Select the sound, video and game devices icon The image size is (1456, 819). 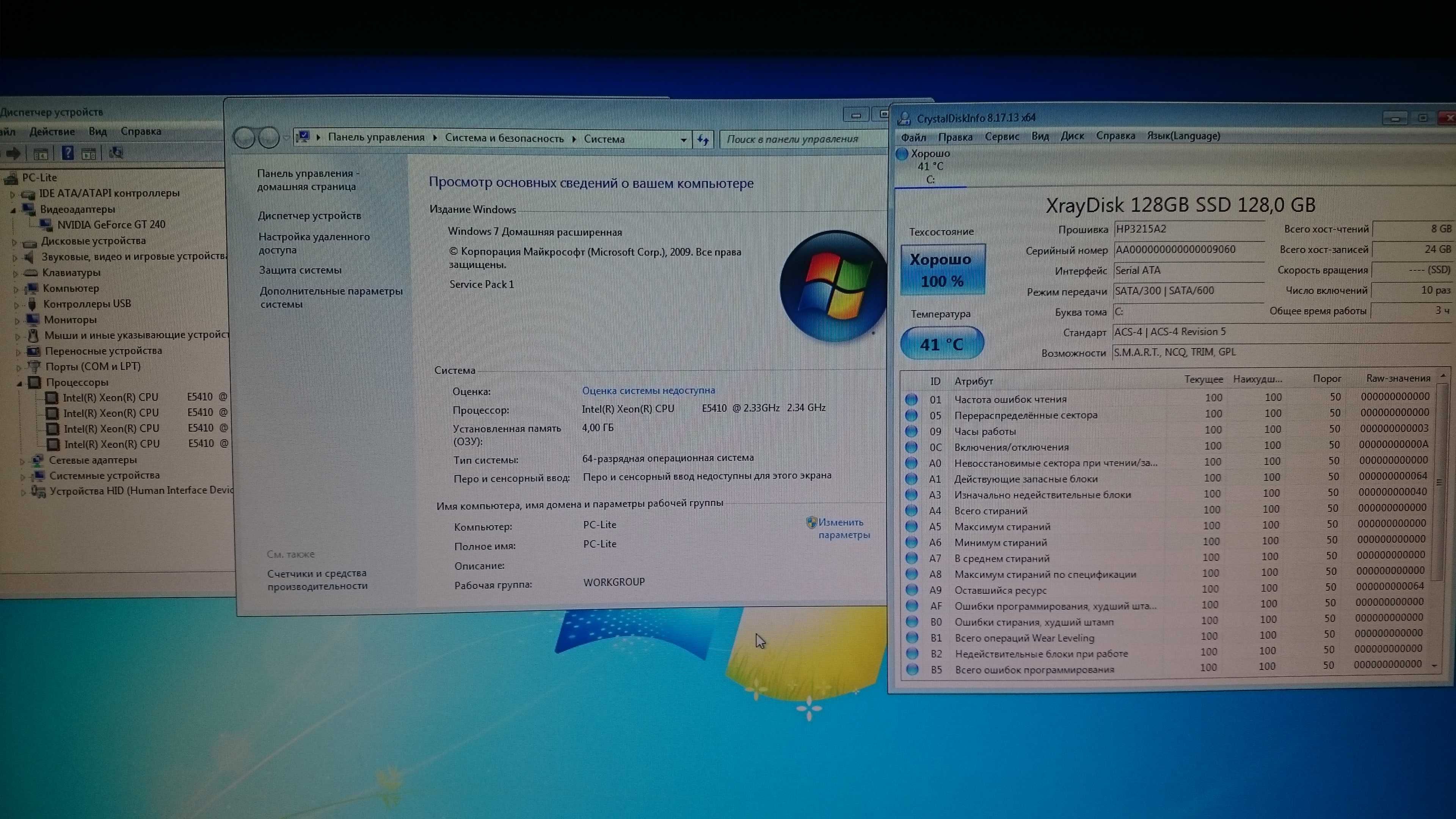pos(30,258)
